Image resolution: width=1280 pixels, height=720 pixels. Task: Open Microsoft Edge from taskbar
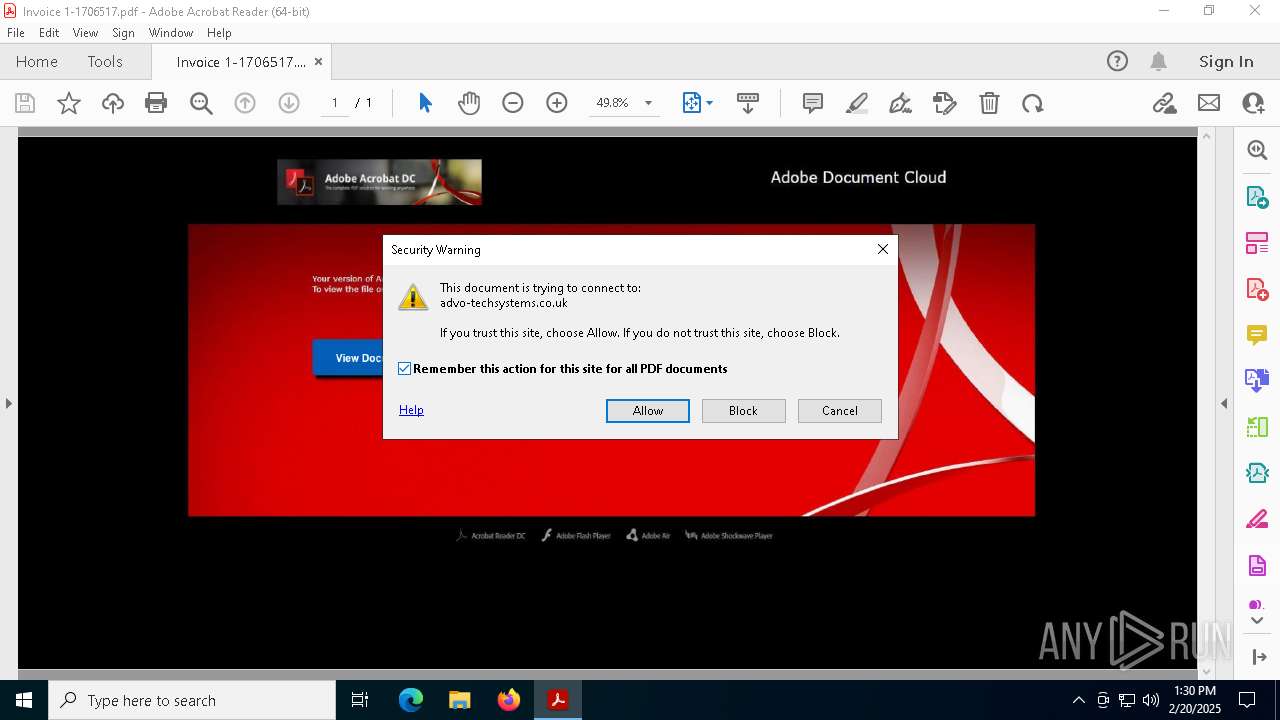click(411, 700)
